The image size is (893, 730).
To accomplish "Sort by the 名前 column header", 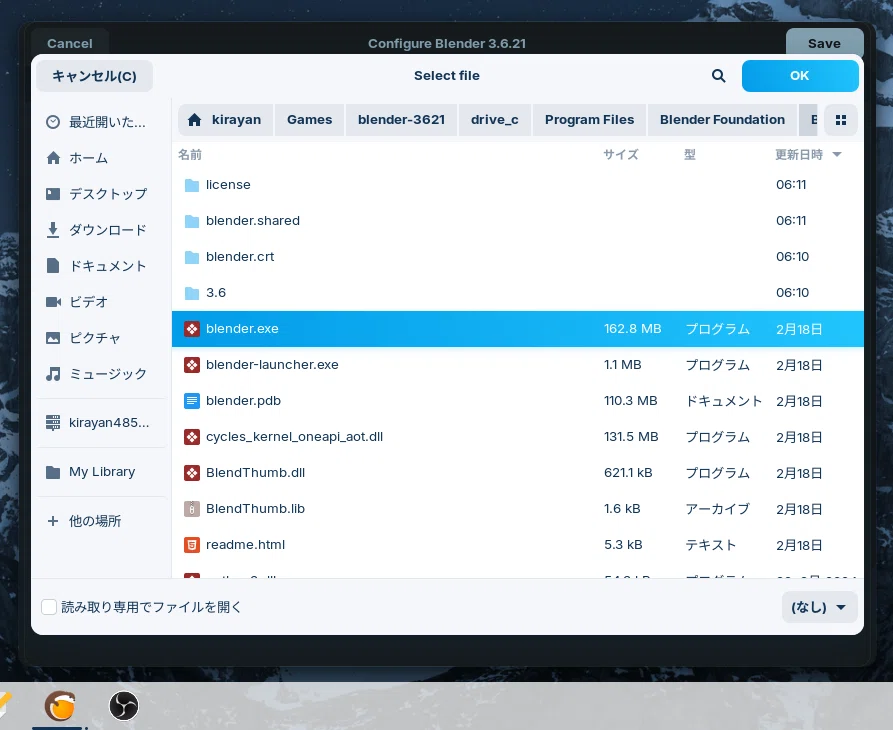I will tap(190, 155).
